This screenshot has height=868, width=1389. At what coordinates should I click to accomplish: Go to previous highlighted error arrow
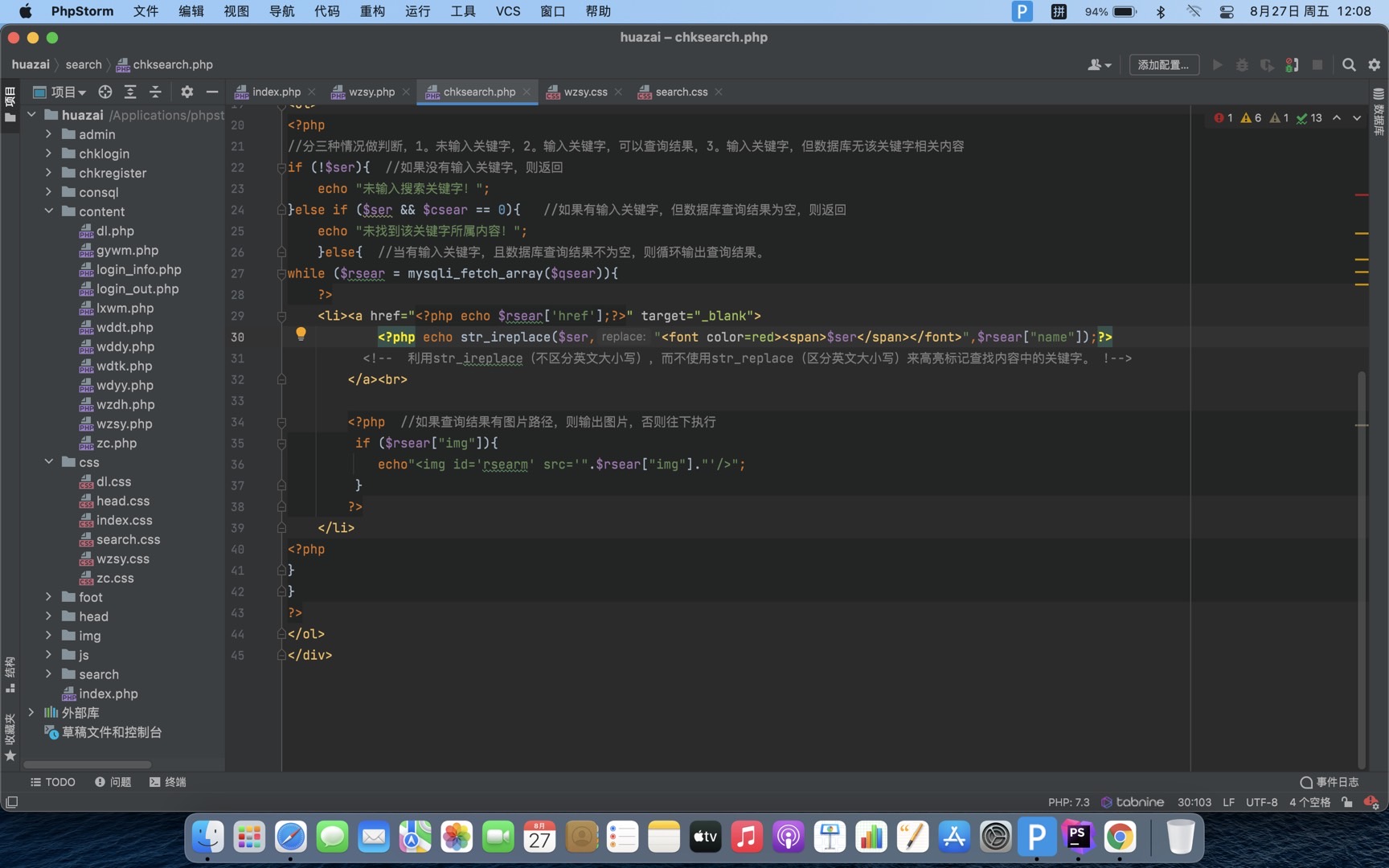pos(1337,117)
